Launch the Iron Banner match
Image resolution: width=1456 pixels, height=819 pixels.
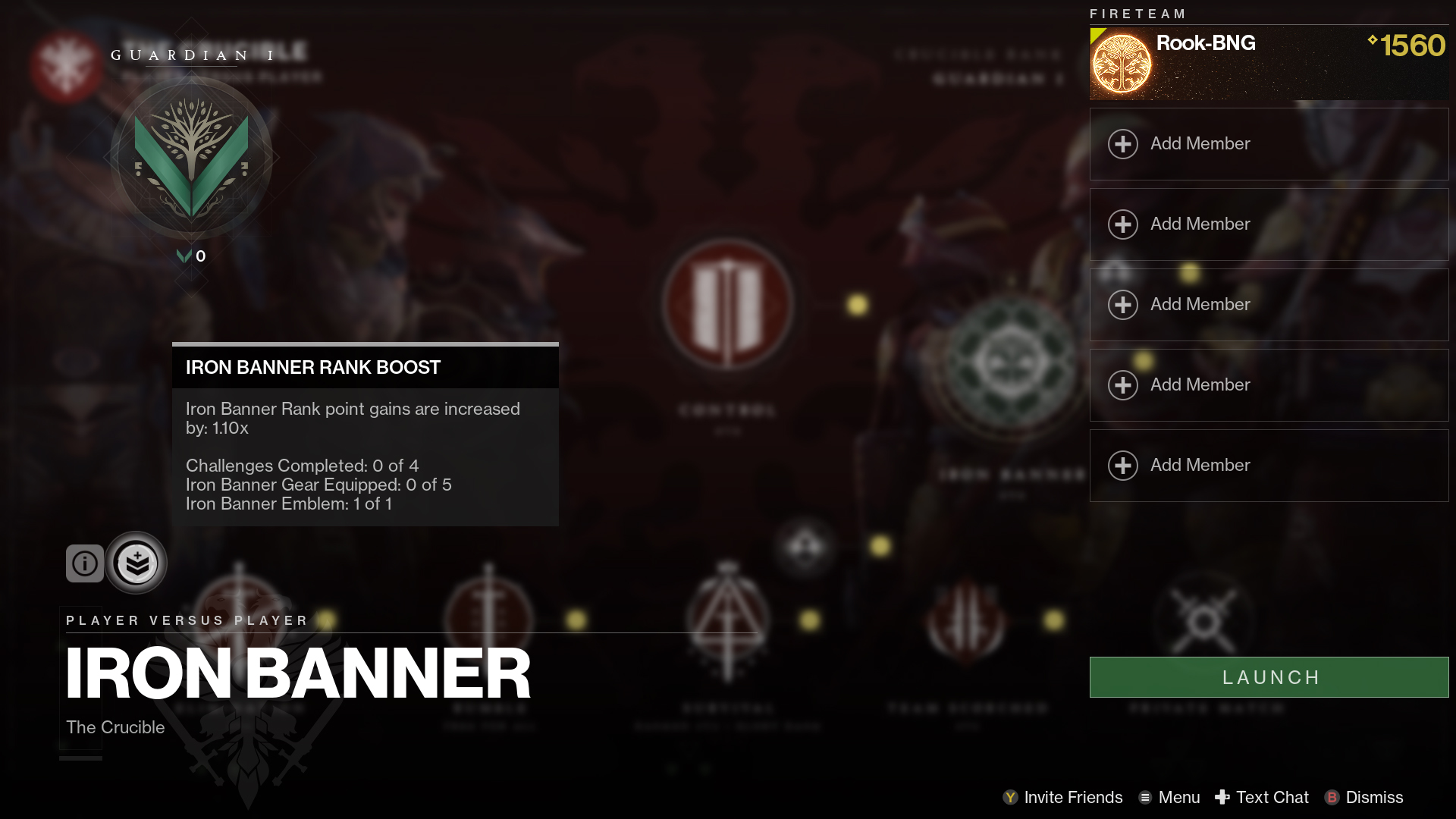[x=1270, y=676]
